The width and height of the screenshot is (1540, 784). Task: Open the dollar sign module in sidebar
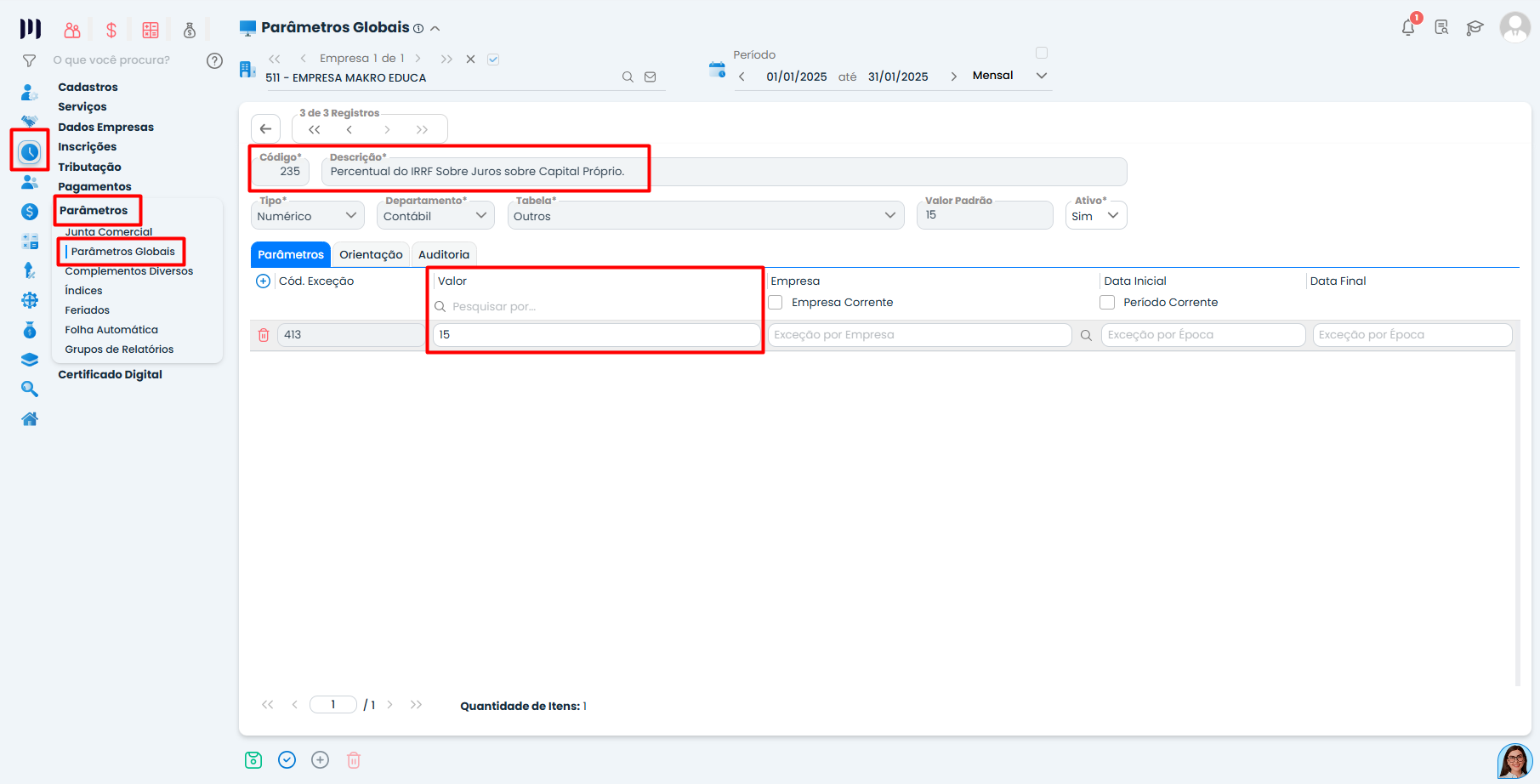[30, 210]
